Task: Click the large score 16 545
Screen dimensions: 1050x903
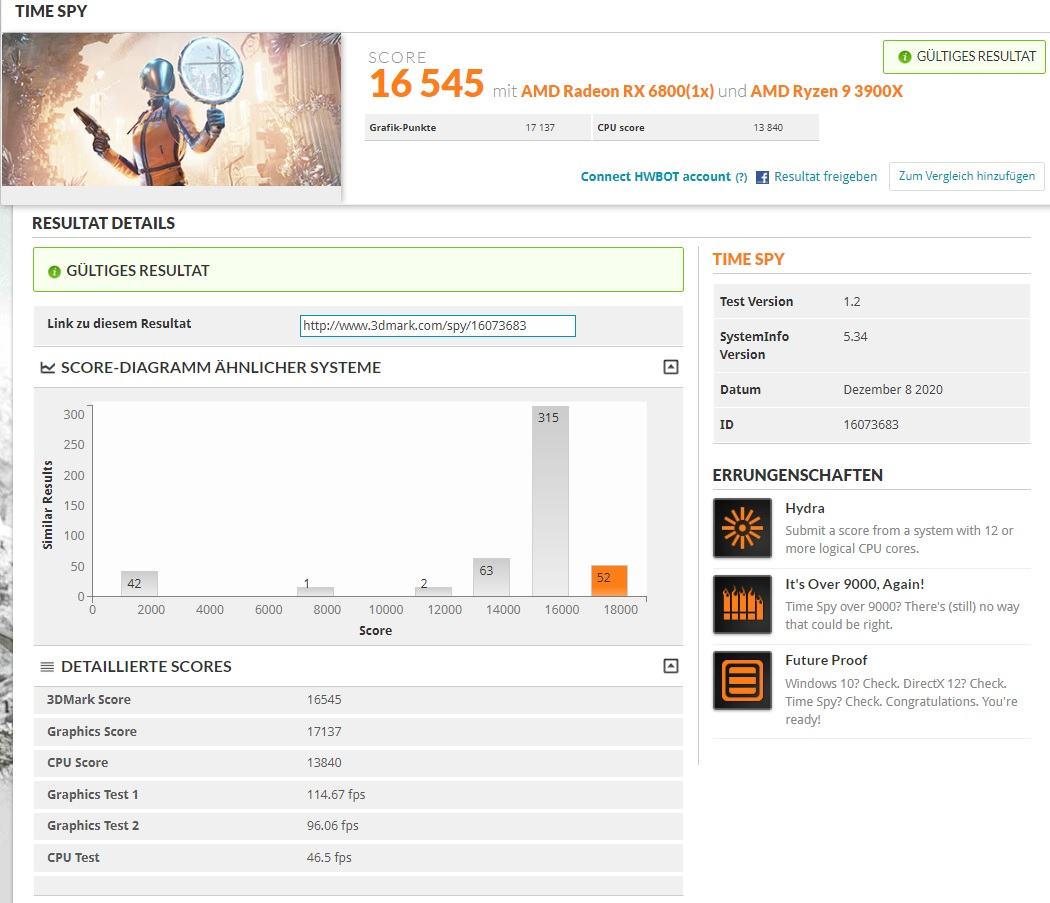Action: (x=426, y=84)
